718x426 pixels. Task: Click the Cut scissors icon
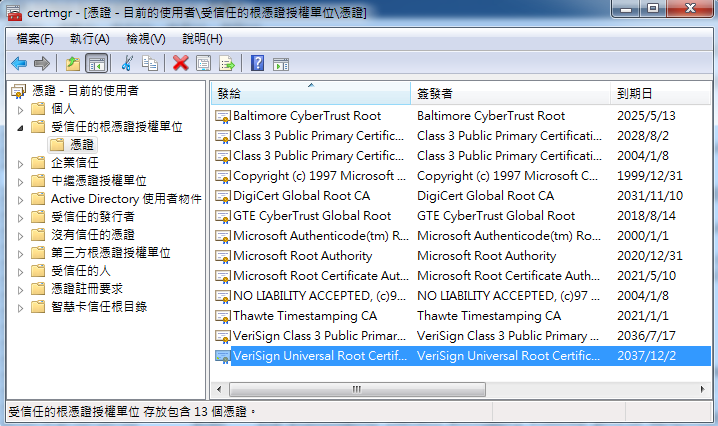(x=127, y=63)
